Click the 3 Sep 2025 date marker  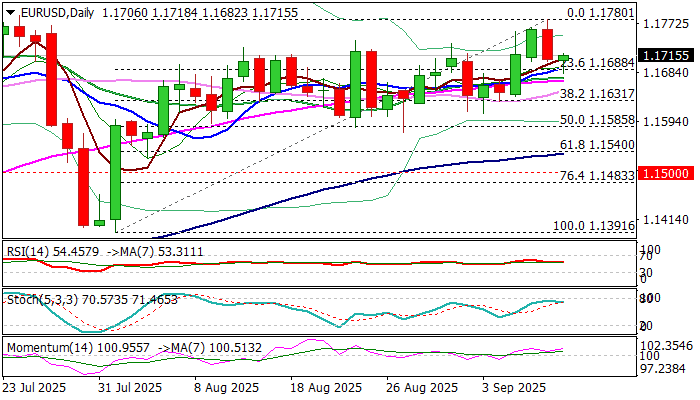(x=513, y=388)
